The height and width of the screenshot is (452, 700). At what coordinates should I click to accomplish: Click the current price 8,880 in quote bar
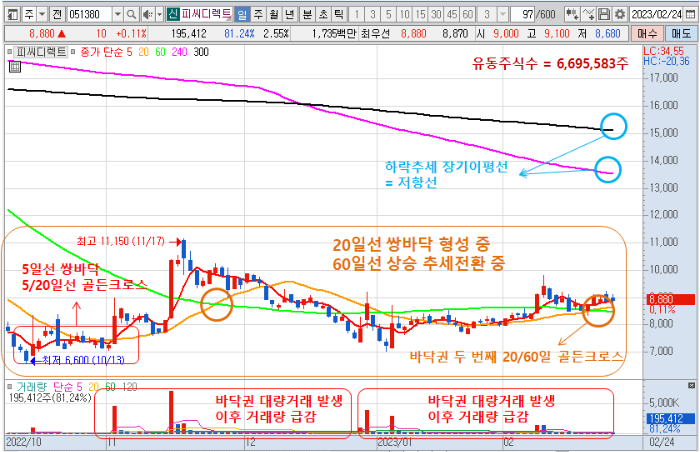click(x=42, y=33)
